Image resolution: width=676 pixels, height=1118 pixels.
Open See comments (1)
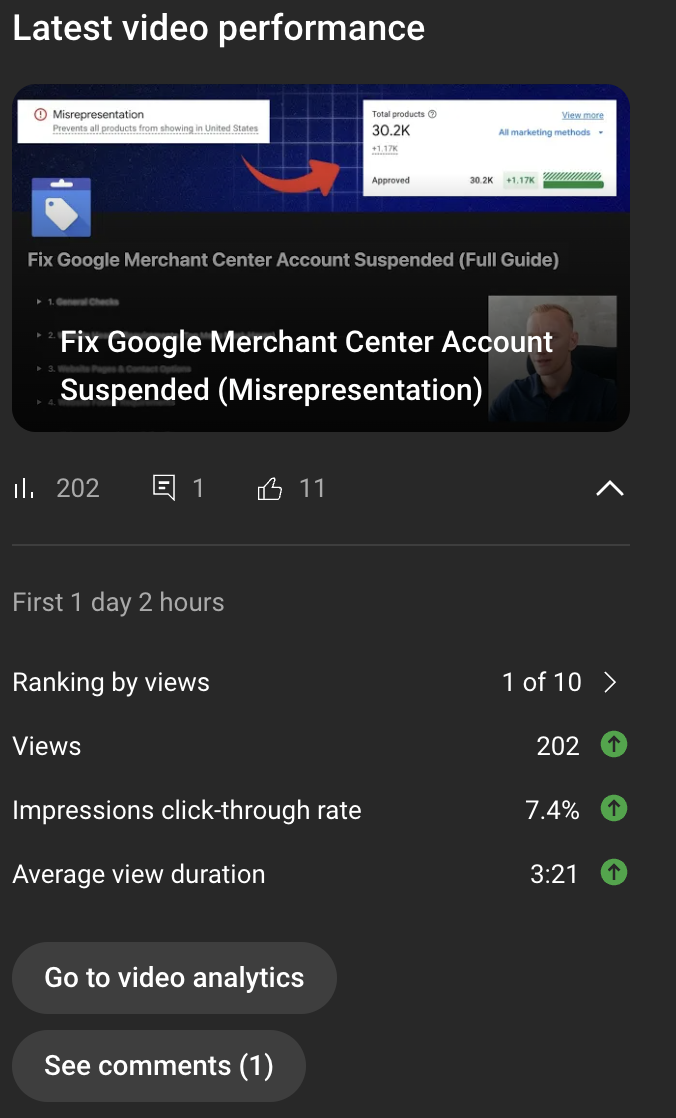(158, 1065)
